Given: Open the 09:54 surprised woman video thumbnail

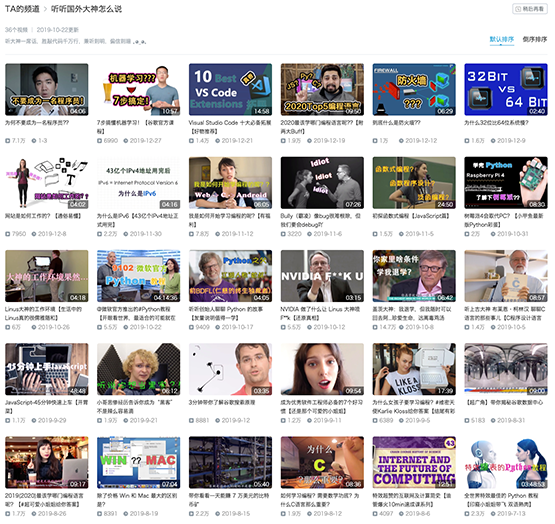Looking at the screenshot, I should (322, 369).
